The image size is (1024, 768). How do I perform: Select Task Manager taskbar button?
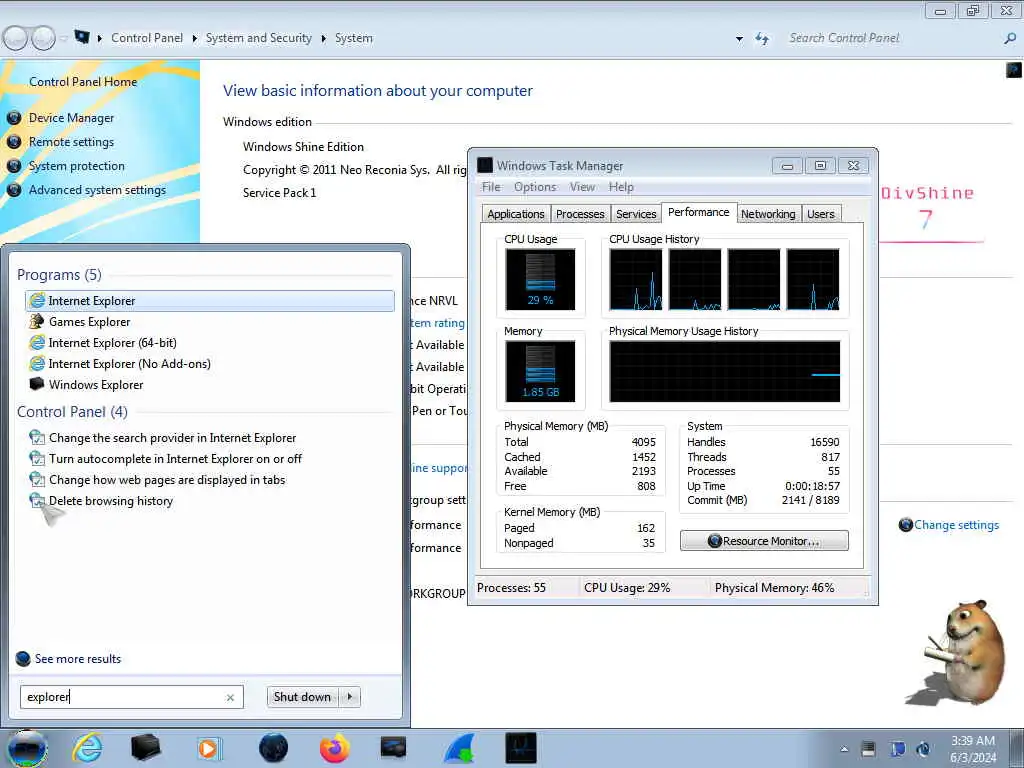pyautogui.click(x=520, y=748)
